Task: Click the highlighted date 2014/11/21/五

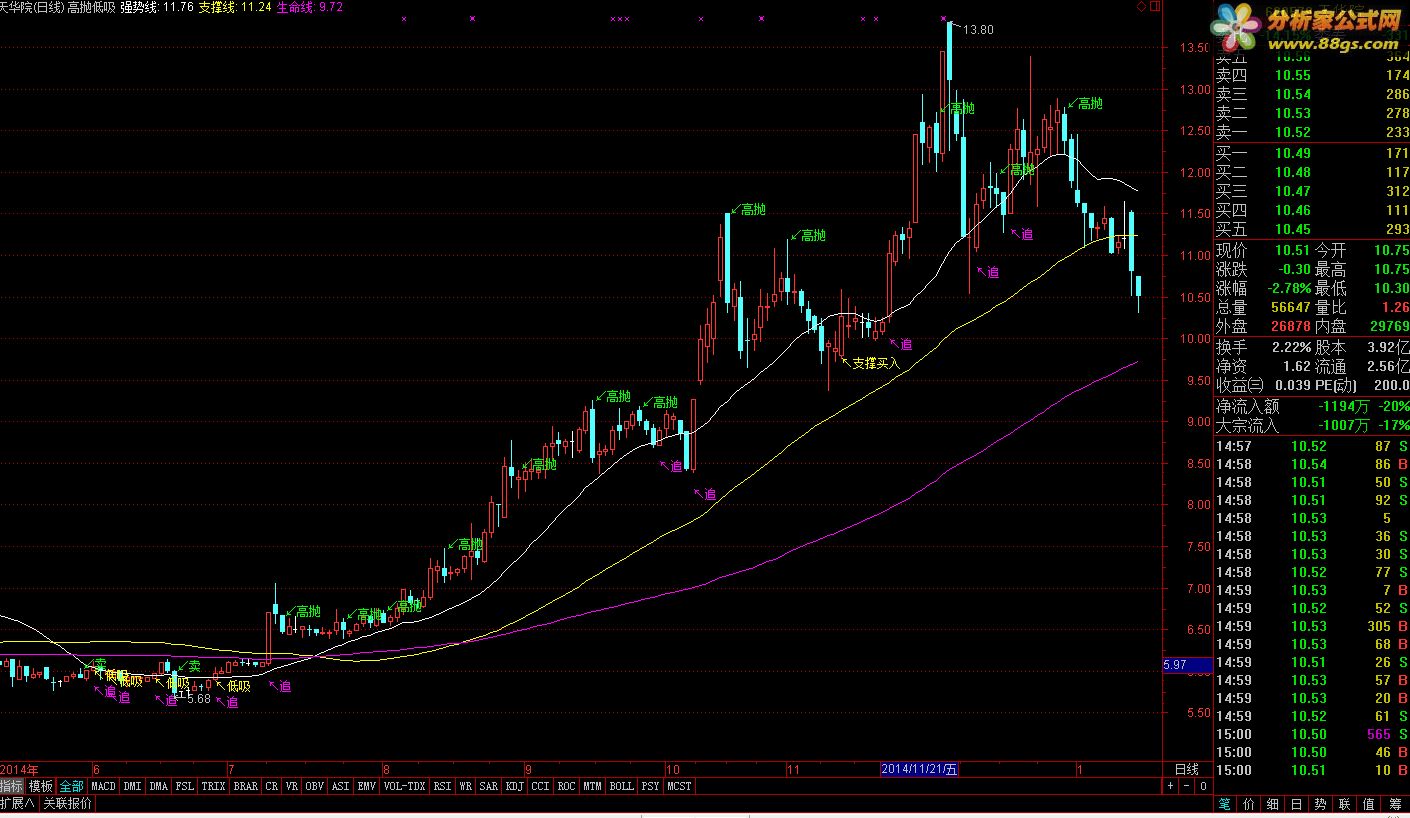Action: [919, 769]
